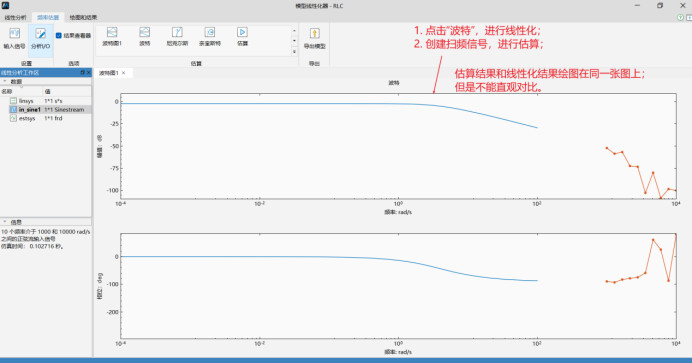The height and width of the screenshot is (363, 692).
Task: Activate the 波特图1 document tab
Action: click(x=109, y=73)
